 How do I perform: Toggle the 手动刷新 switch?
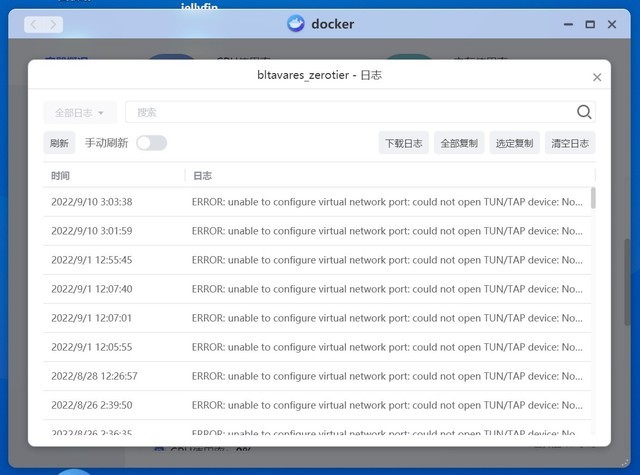(x=151, y=143)
